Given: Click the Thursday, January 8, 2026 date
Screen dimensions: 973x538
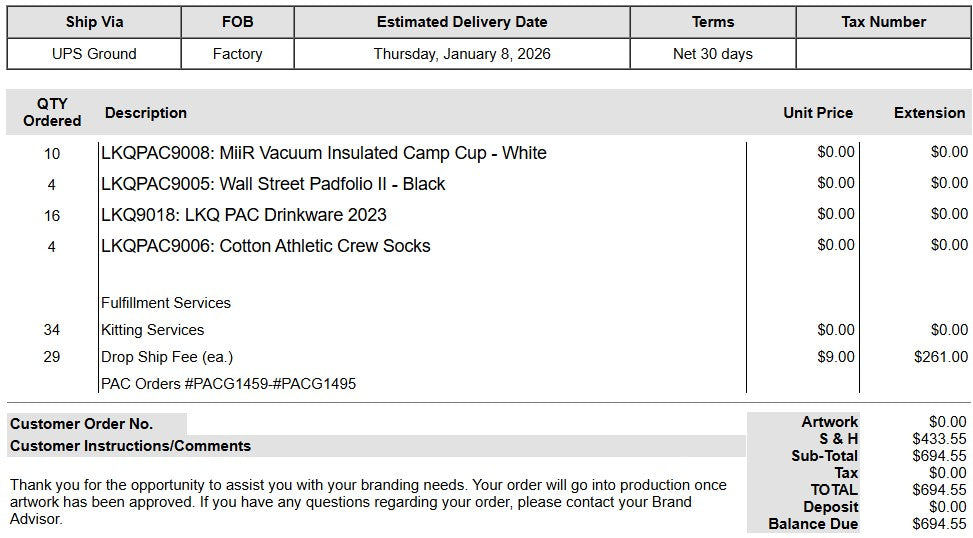Looking at the screenshot, I should 462,54.
